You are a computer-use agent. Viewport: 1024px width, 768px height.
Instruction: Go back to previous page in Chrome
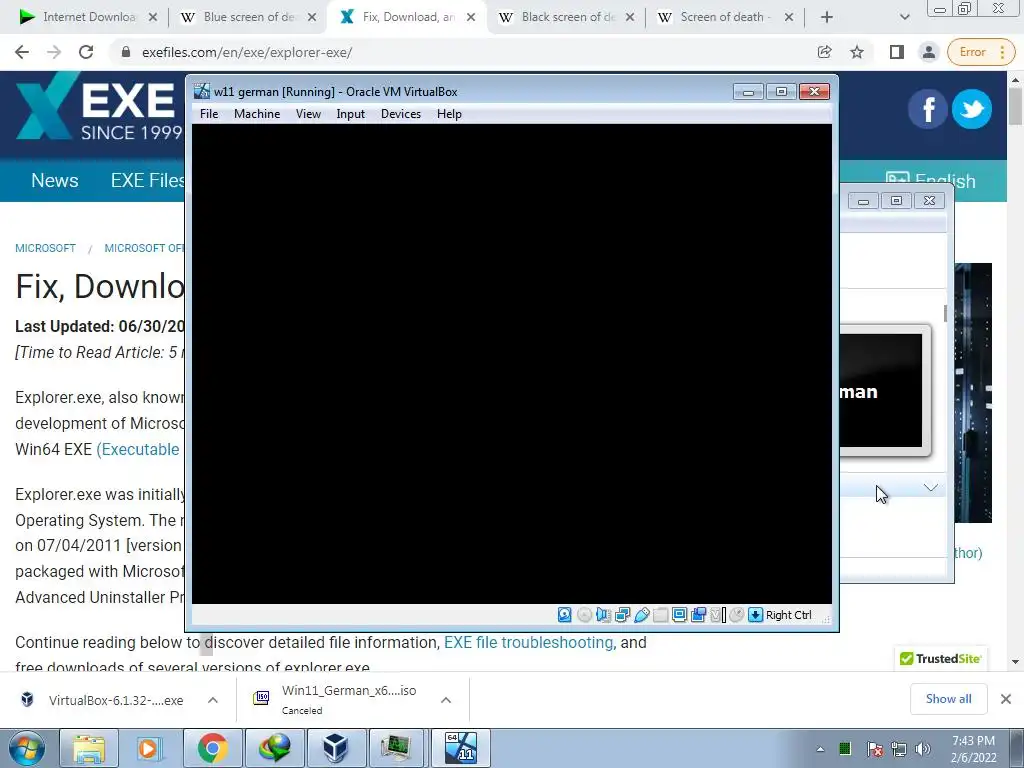tap(22, 52)
